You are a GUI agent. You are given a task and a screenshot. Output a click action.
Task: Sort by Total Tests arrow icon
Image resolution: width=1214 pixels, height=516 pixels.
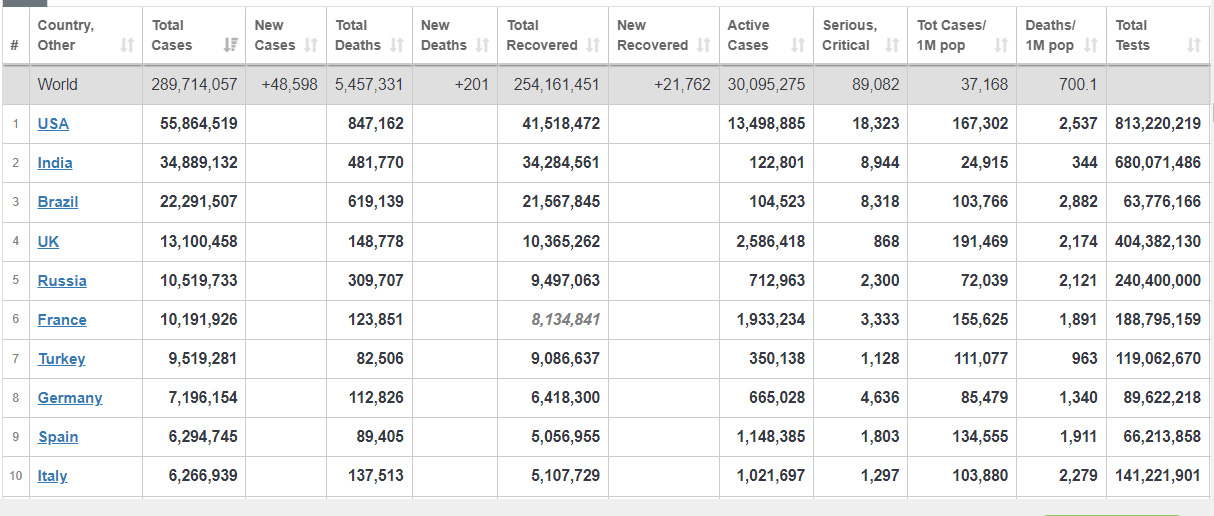[x=1194, y=45]
